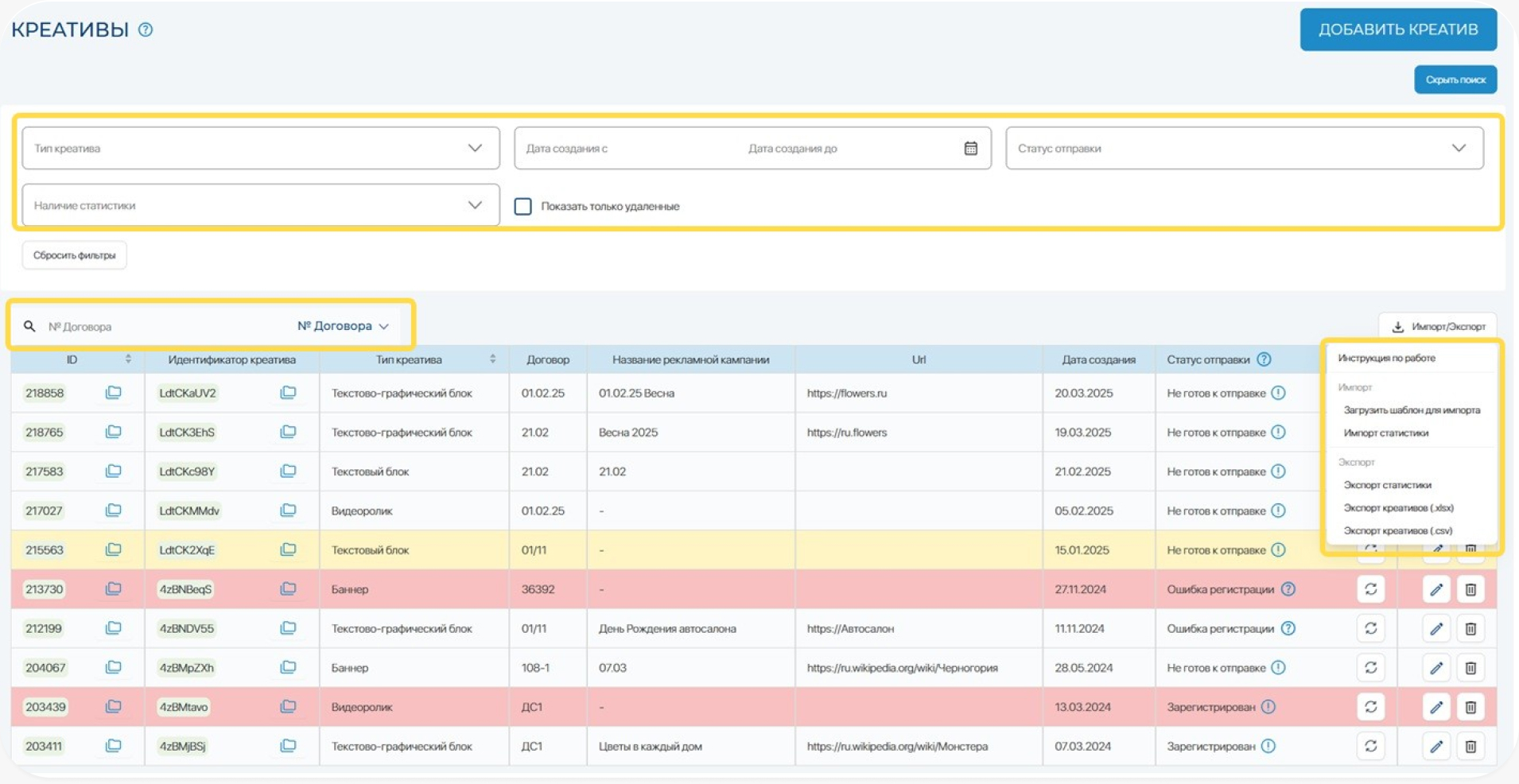Image resolution: width=1519 pixels, height=784 pixels.
Task: Click info icon beside status of row 218858
Action: point(1278,393)
